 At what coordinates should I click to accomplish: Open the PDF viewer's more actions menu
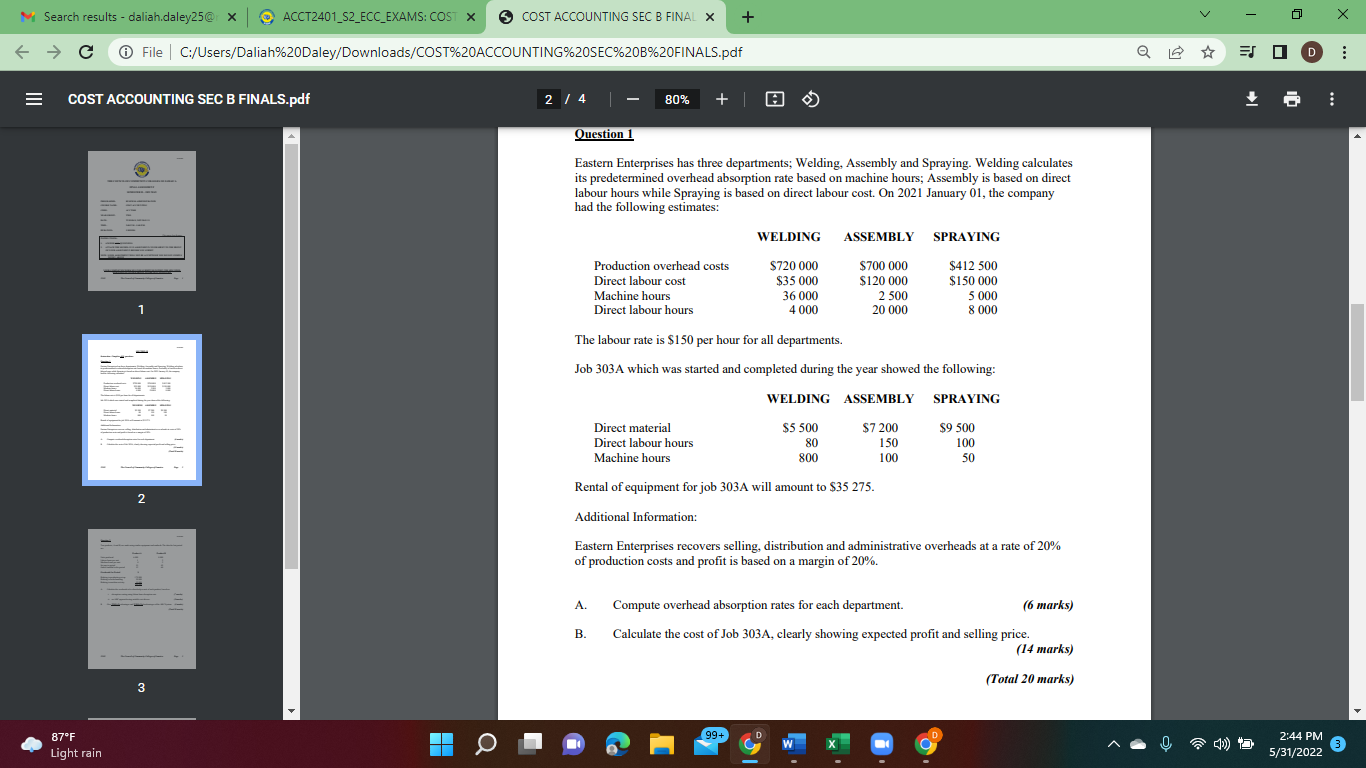(1331, 99)
